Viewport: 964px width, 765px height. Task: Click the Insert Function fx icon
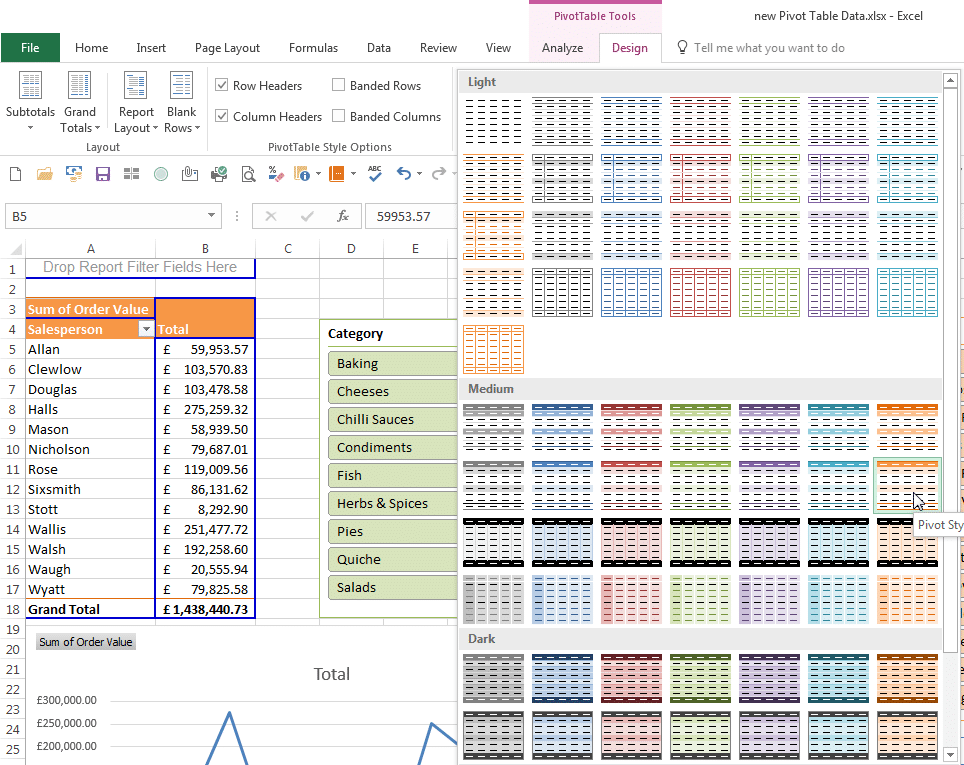pos(343,216)
